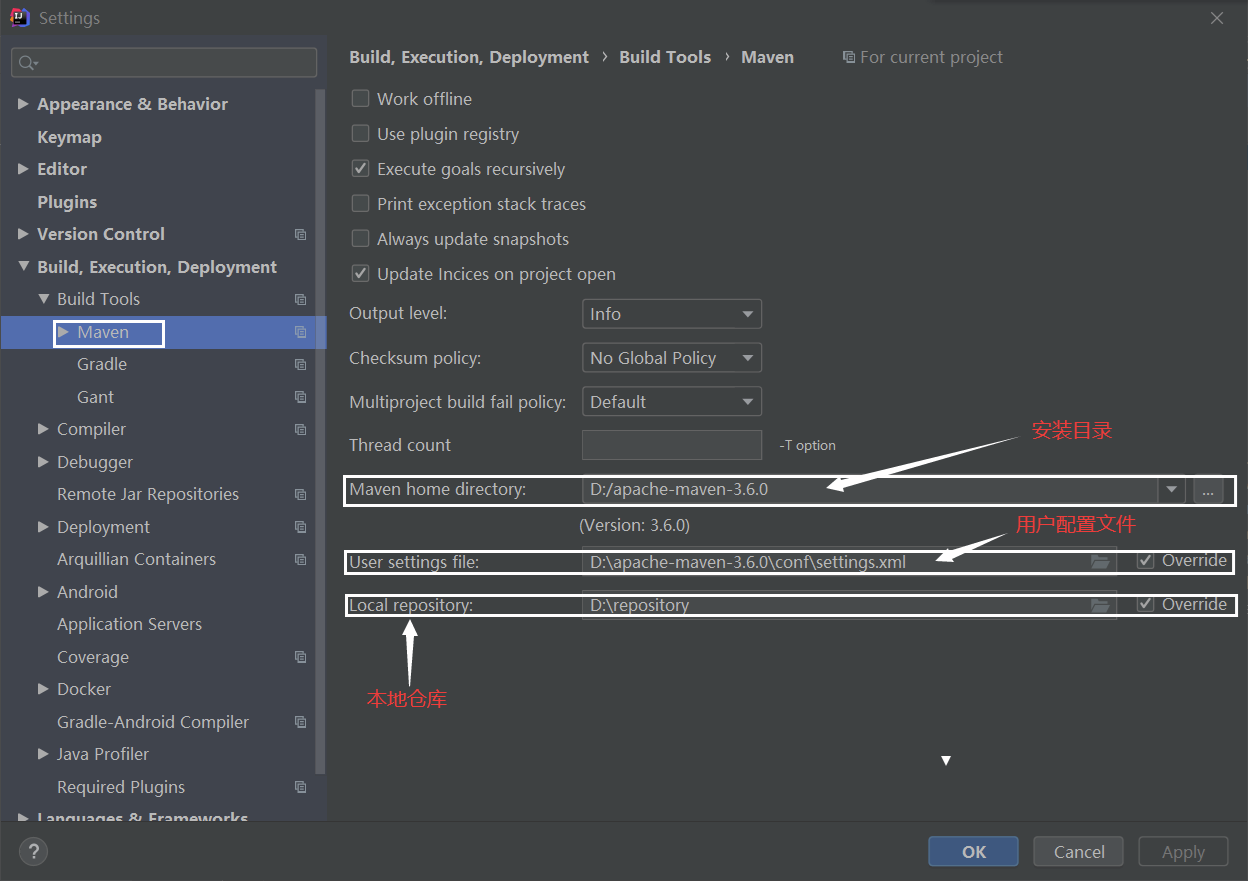Close the Settings dialog with X
The height and width of the screenshot is (881, 1248).
click(1217, 18)
